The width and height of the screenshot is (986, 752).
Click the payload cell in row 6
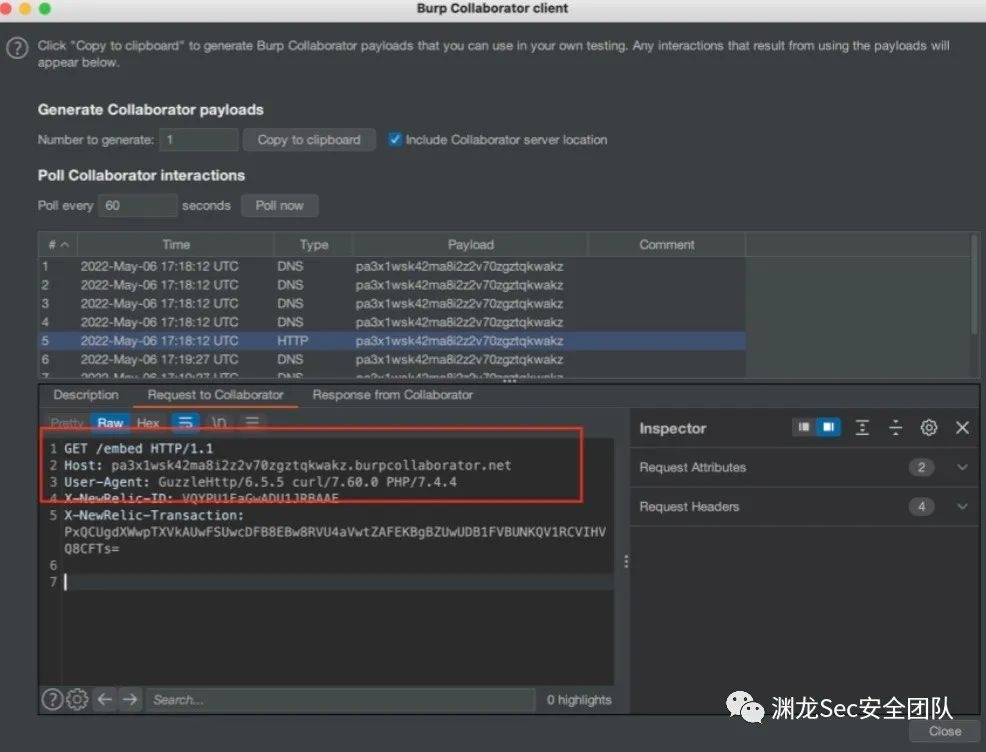click(x=459, y=360)
